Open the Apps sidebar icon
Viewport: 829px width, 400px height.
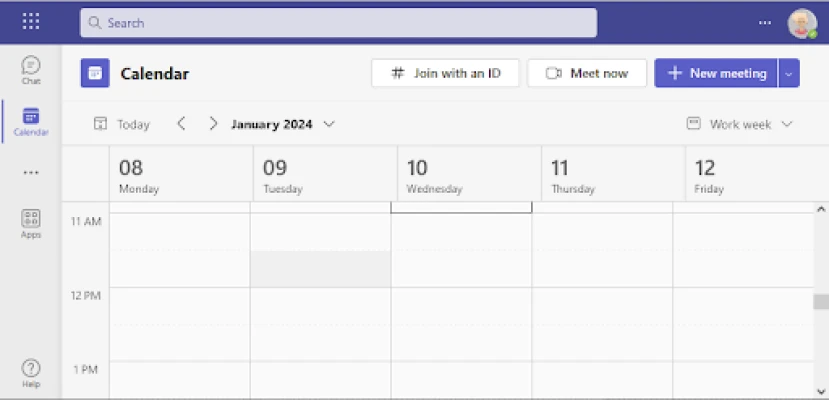tap(31, 223)
